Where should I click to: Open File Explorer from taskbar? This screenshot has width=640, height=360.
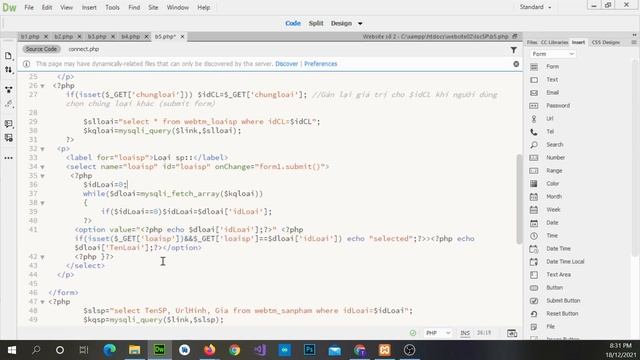click(x=134, y=350)
